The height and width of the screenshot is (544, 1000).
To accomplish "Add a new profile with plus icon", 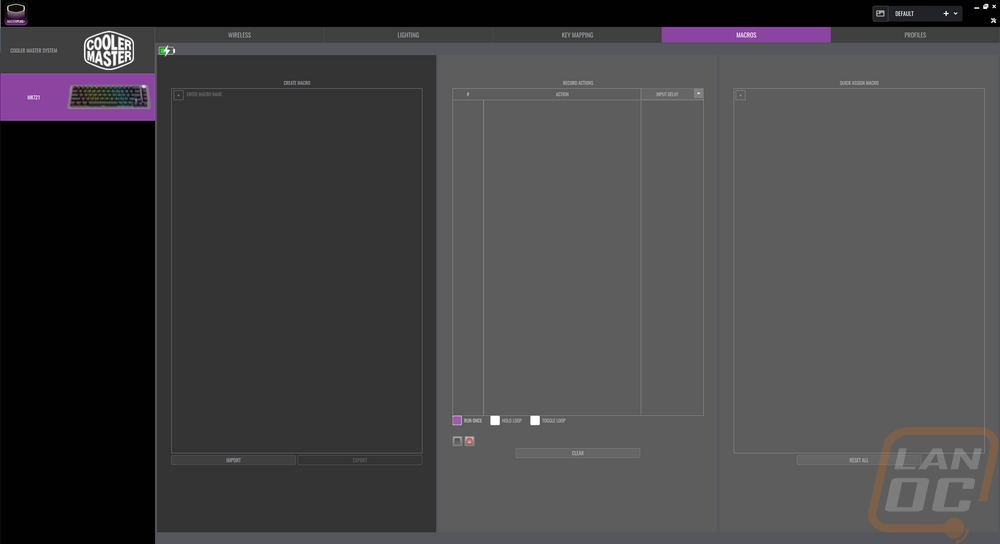I will (946, 14).
